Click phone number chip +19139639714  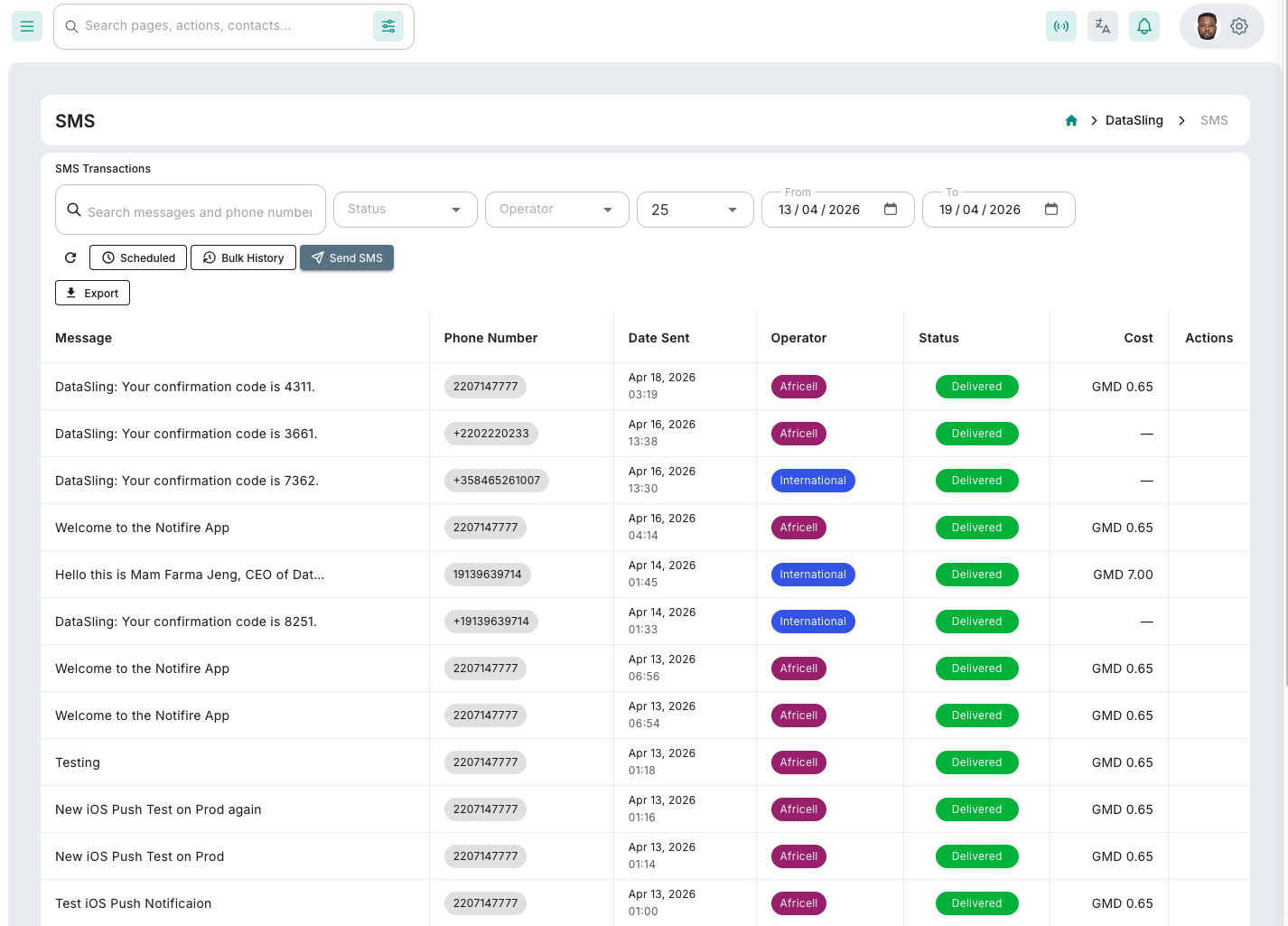tap(491, 622)
